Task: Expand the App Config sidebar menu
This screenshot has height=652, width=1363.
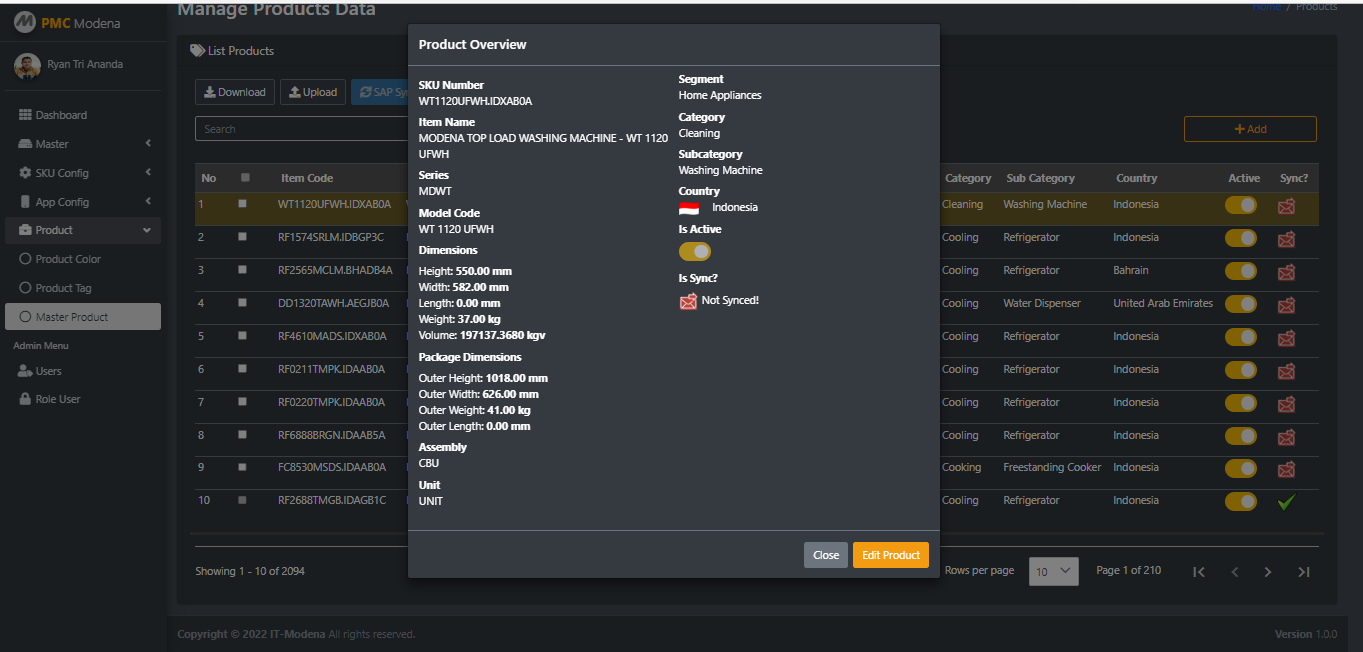Action: pos(85,202)
